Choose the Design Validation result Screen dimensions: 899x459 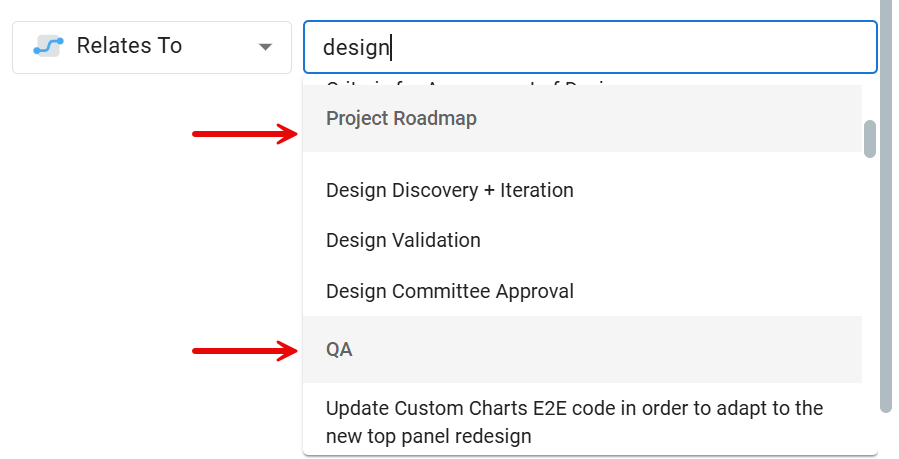(x=403, y=240)
